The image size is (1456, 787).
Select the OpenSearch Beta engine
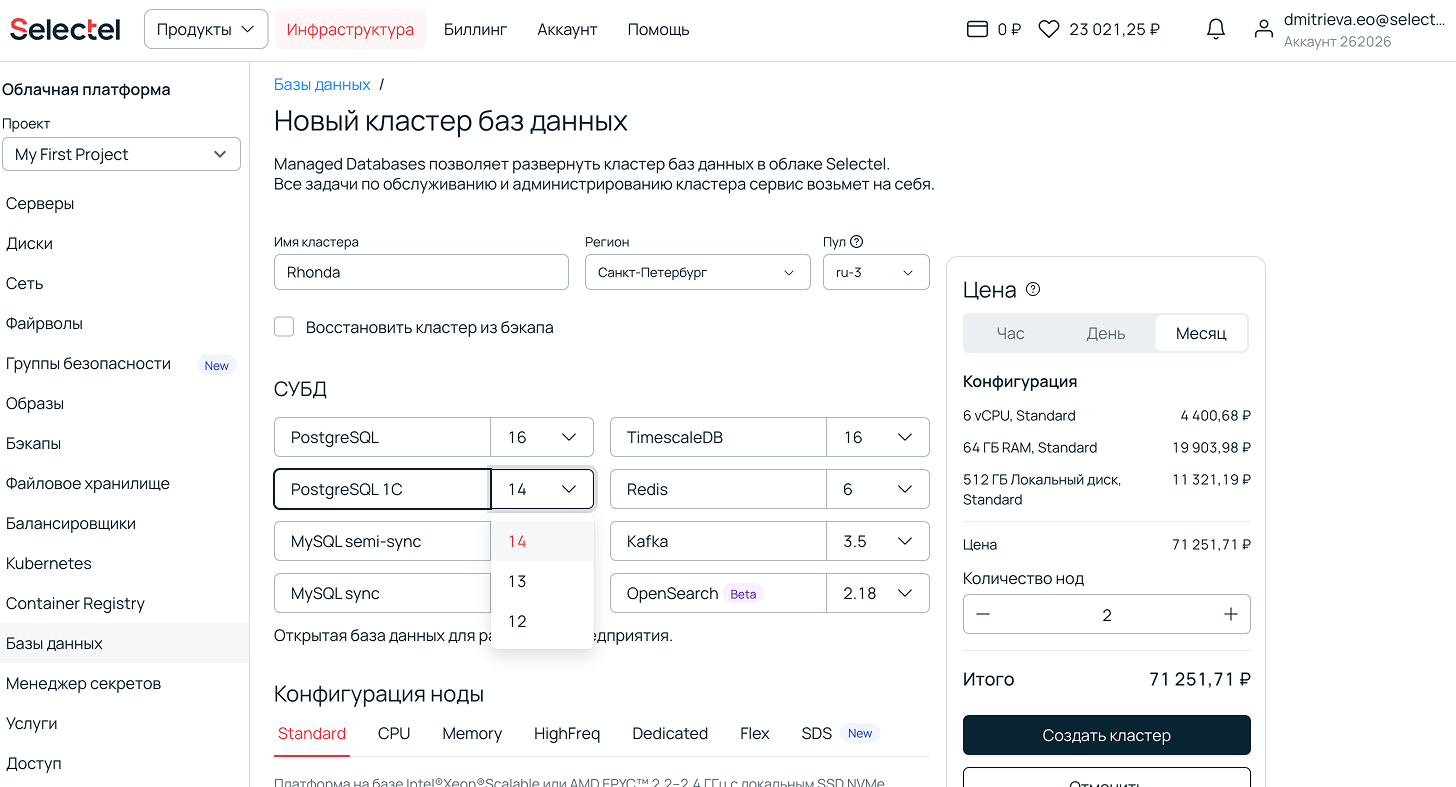coord(718,593)
